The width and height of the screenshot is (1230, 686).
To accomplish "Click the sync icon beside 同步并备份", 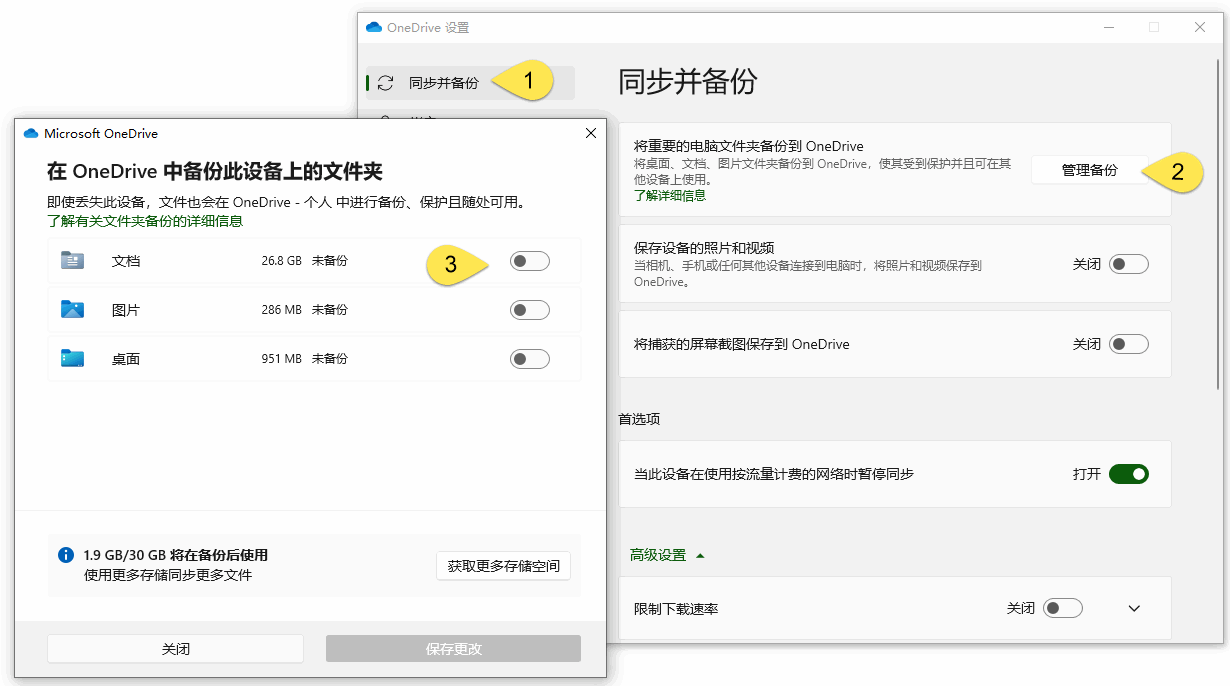I will (x=386, y=83).
